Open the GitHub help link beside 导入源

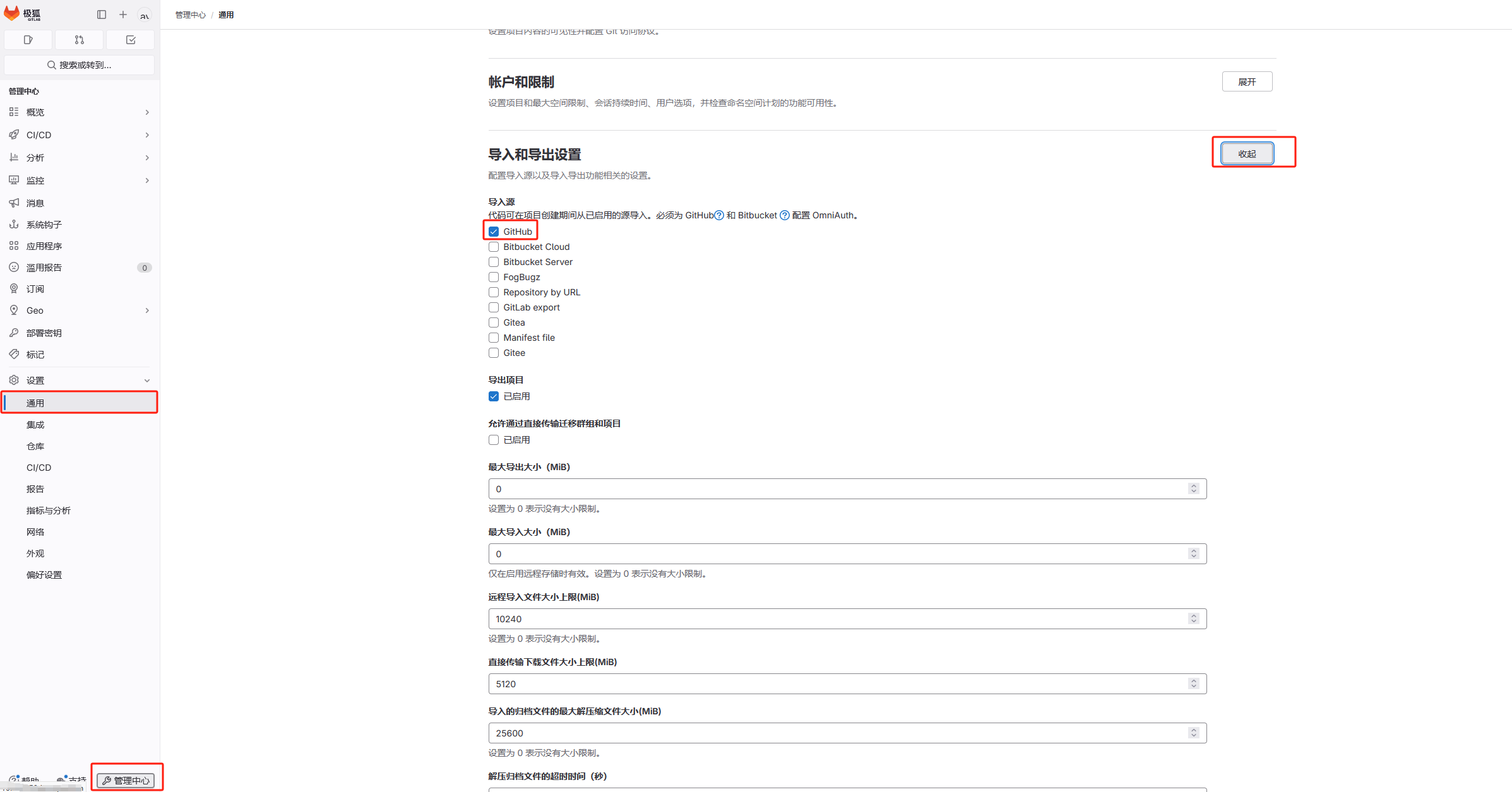point(719,215)
